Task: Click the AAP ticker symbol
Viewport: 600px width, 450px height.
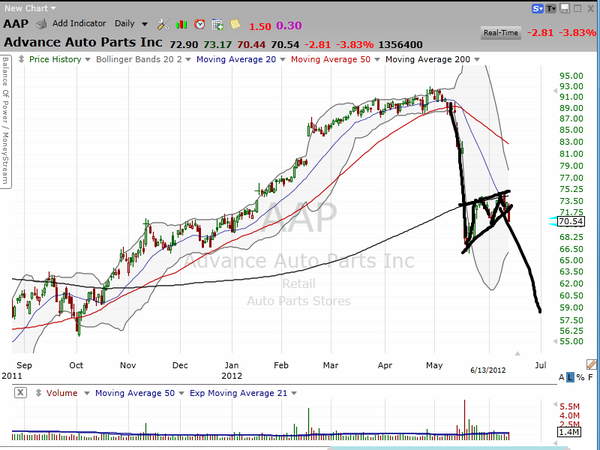Action: click(x=16, y=24)
